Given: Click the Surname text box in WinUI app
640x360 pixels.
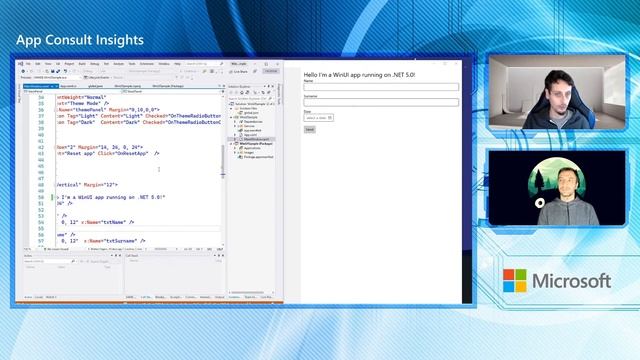Looking at the screenshot, I should pyautogui.click(x=381, y=102).
